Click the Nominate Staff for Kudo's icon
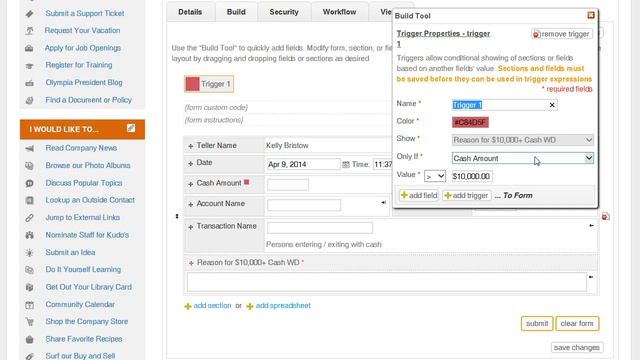The image size is (640, 360). click(x=29, y=235)
